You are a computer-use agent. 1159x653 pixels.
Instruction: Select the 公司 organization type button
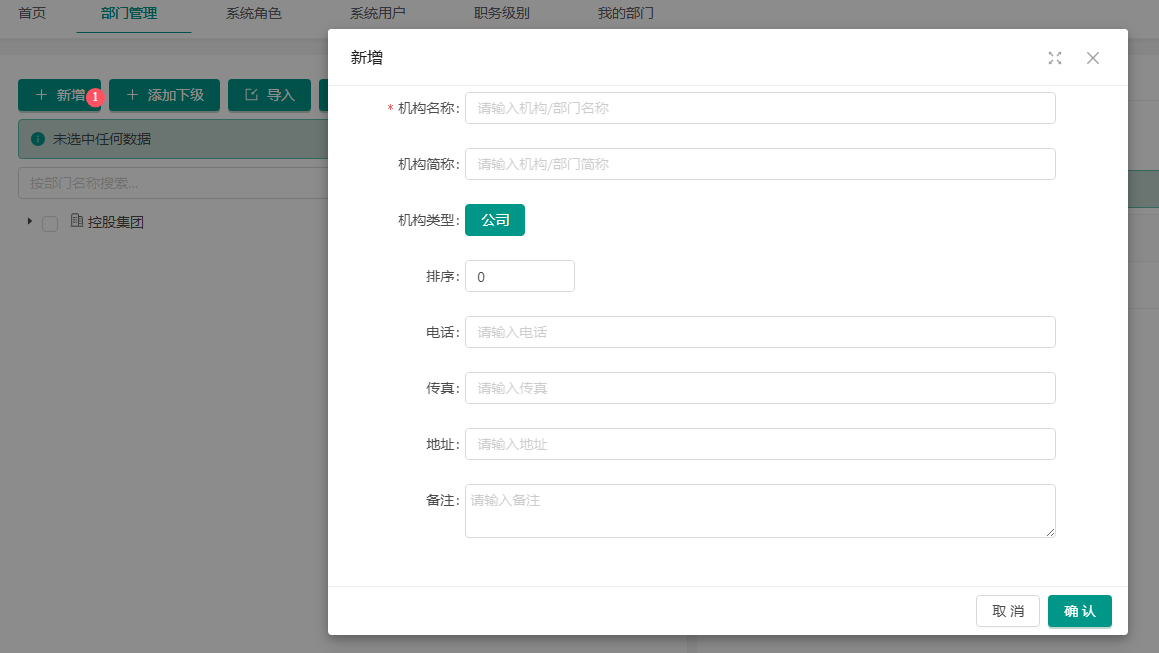tap(495, 220)
